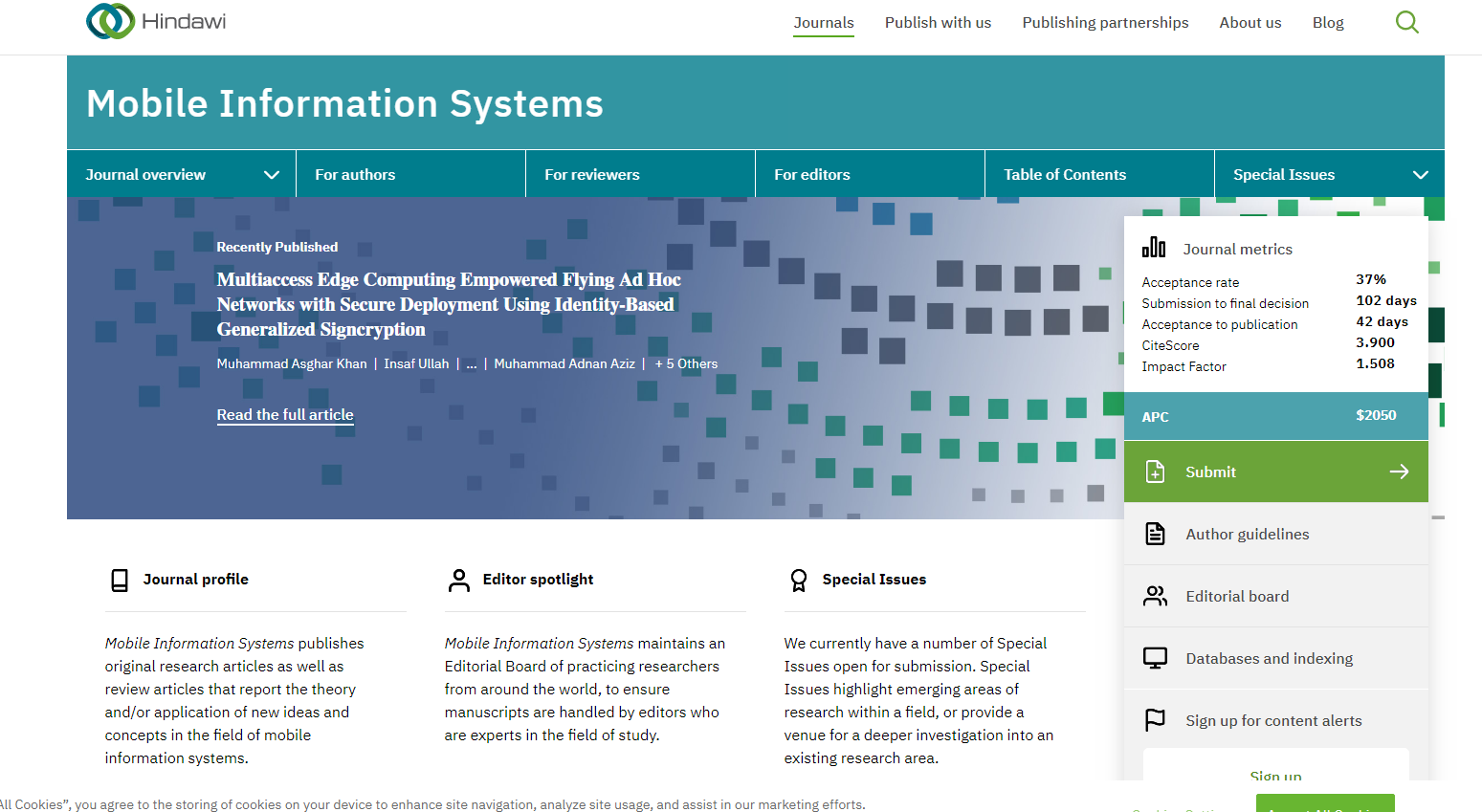Viewport: 1482px width, 812px height.
Task: Click the Acceptance rate 37% value
Action: click(1371, 279)
